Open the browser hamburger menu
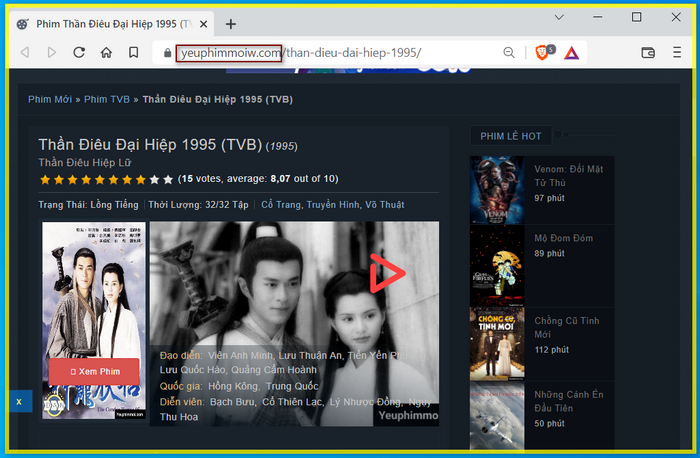The height and width of the screenshot is (458, 700). tap(677, 53)
